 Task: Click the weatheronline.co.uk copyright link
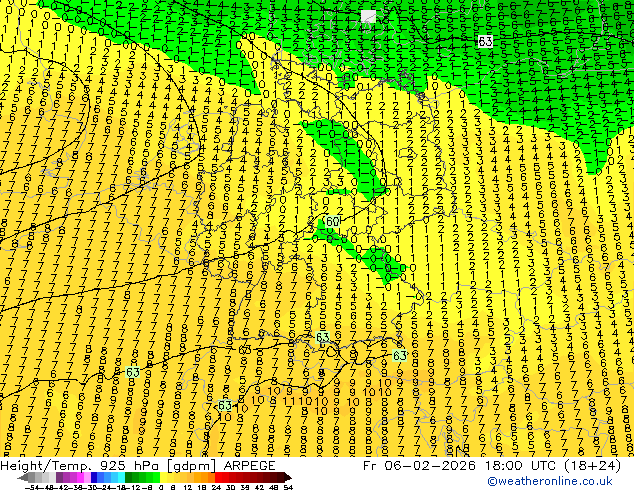coord(550,481)
